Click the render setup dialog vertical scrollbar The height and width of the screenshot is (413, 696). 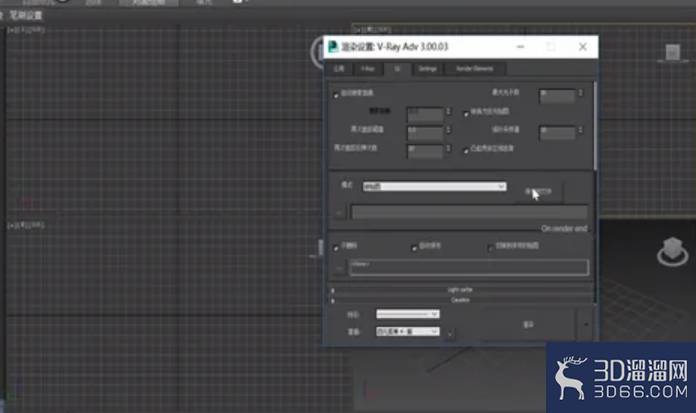[595, 125]
